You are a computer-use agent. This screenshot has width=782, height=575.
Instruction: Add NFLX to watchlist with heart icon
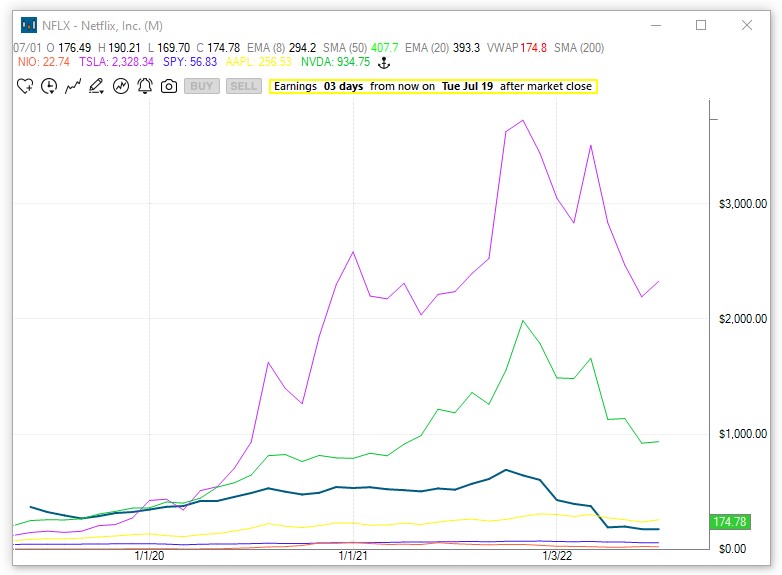pos(25,87)
